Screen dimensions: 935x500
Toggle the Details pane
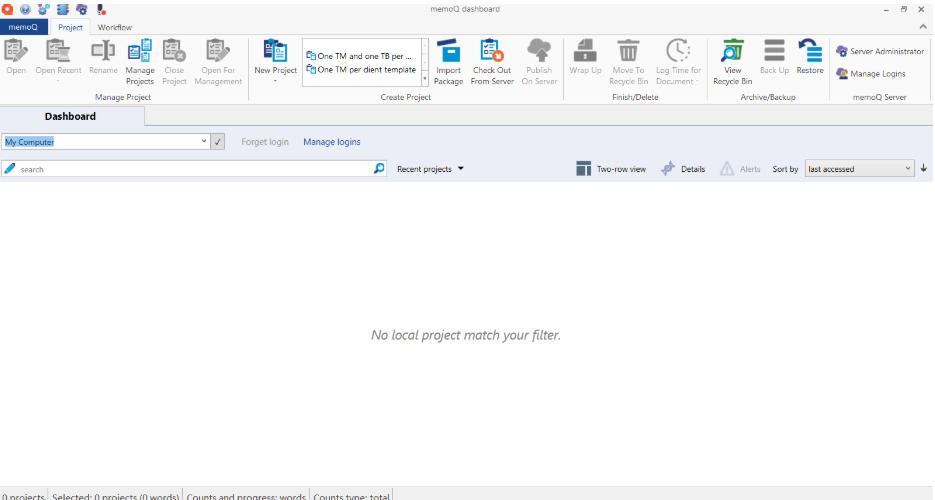click(683, 169)
